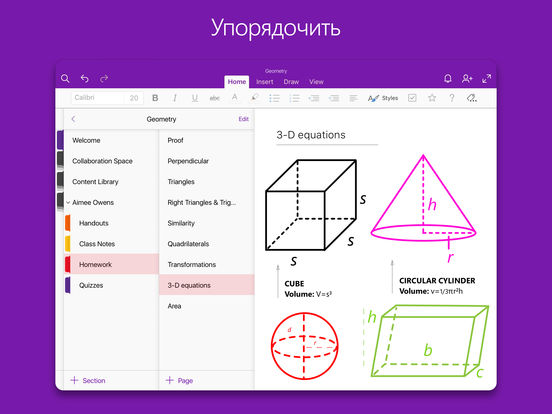
Task: Open the Welcome section
Action: point(111,140)
